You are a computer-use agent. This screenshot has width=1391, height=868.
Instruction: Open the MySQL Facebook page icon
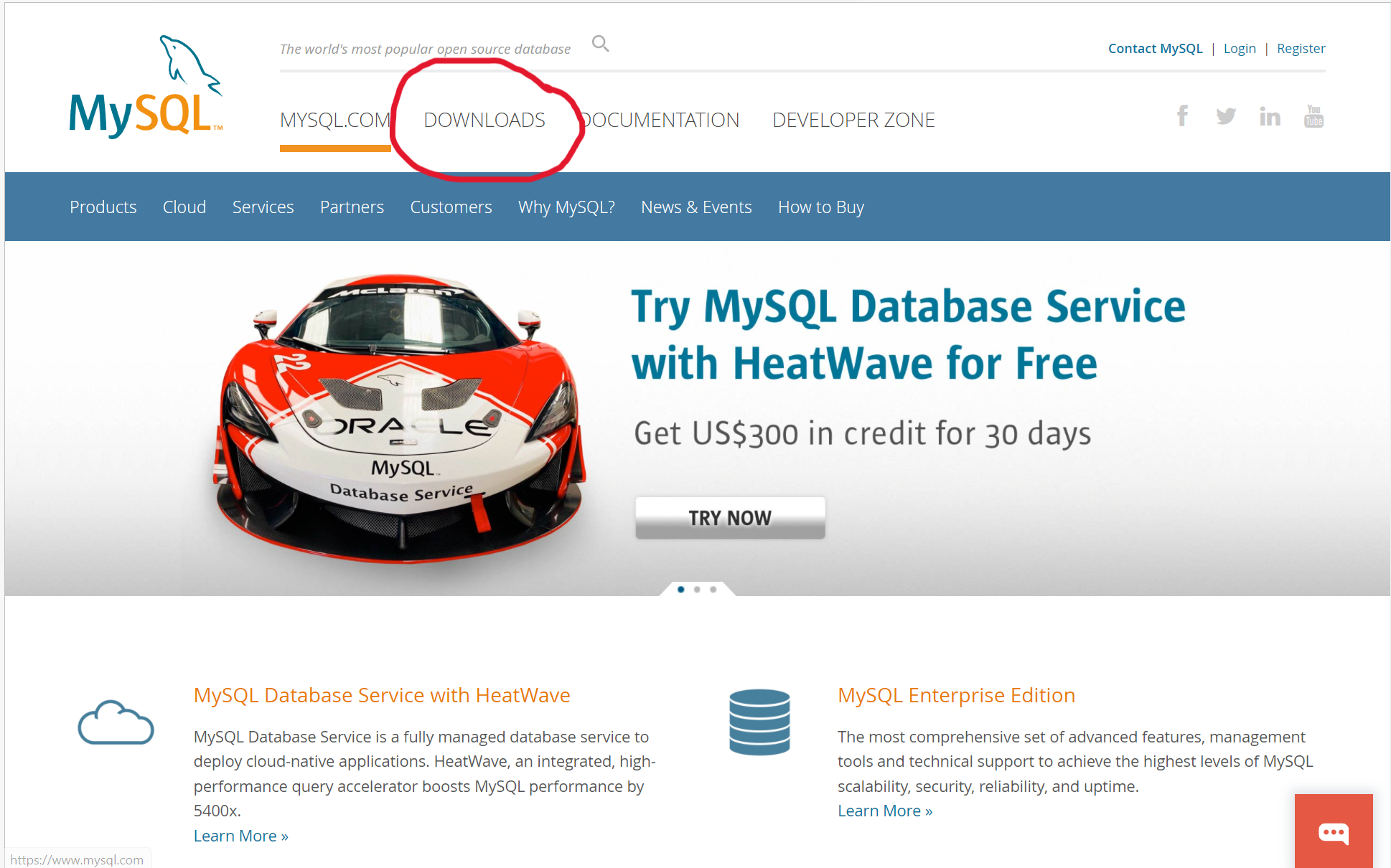[x=1182, y=115]
